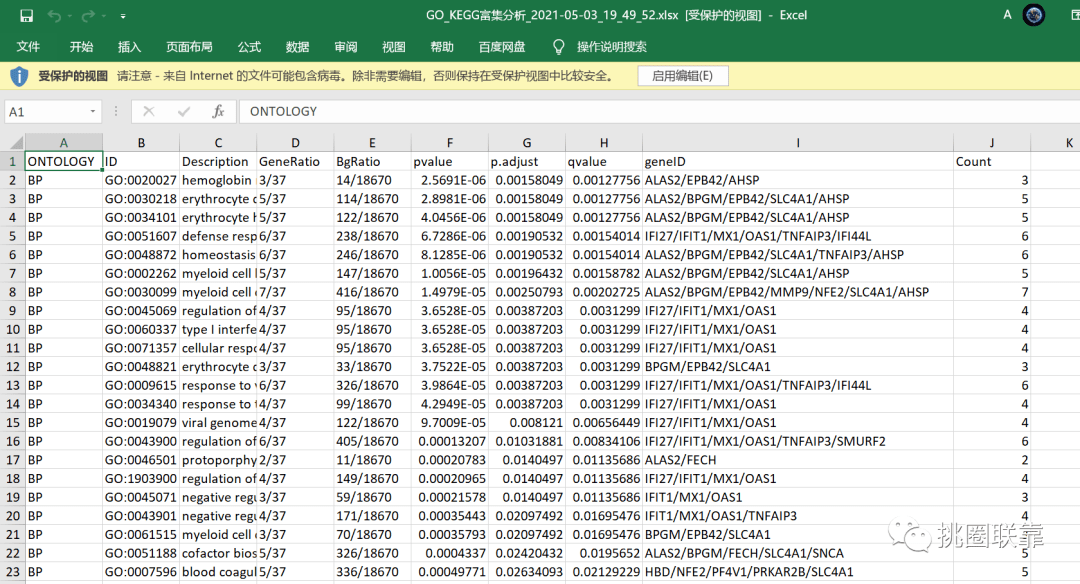The width and height of the screenshot is (1080, 584).
Task: Click cell 0.008121
Action: tap(527, 422)
